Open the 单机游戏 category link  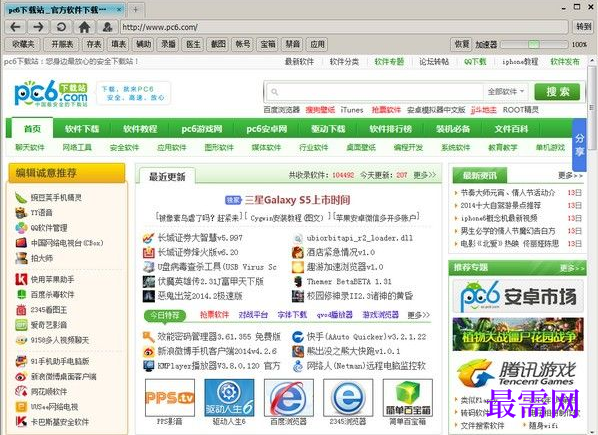[550, 148]
